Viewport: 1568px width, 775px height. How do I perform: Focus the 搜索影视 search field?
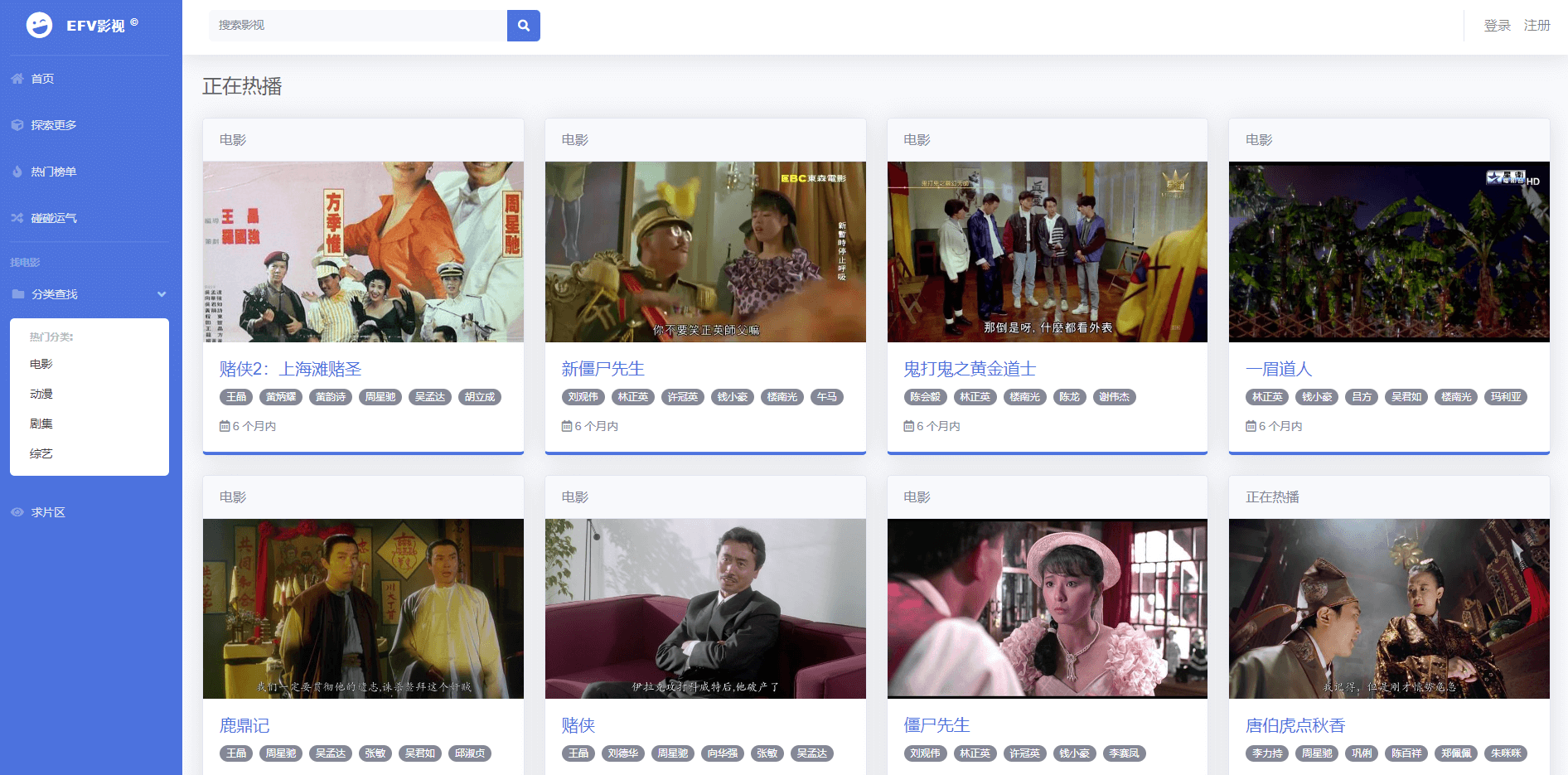click(x=358, y=26)
